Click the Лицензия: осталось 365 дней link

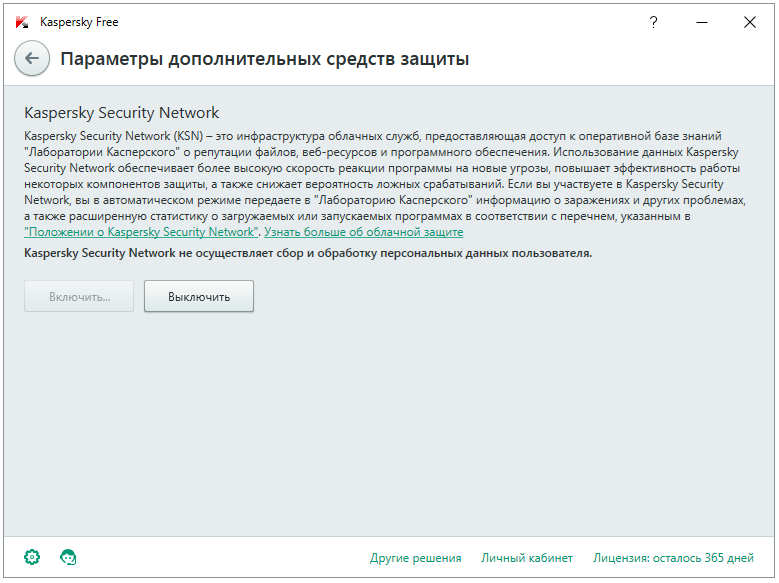pyautogui.click(x=673, y=558)
